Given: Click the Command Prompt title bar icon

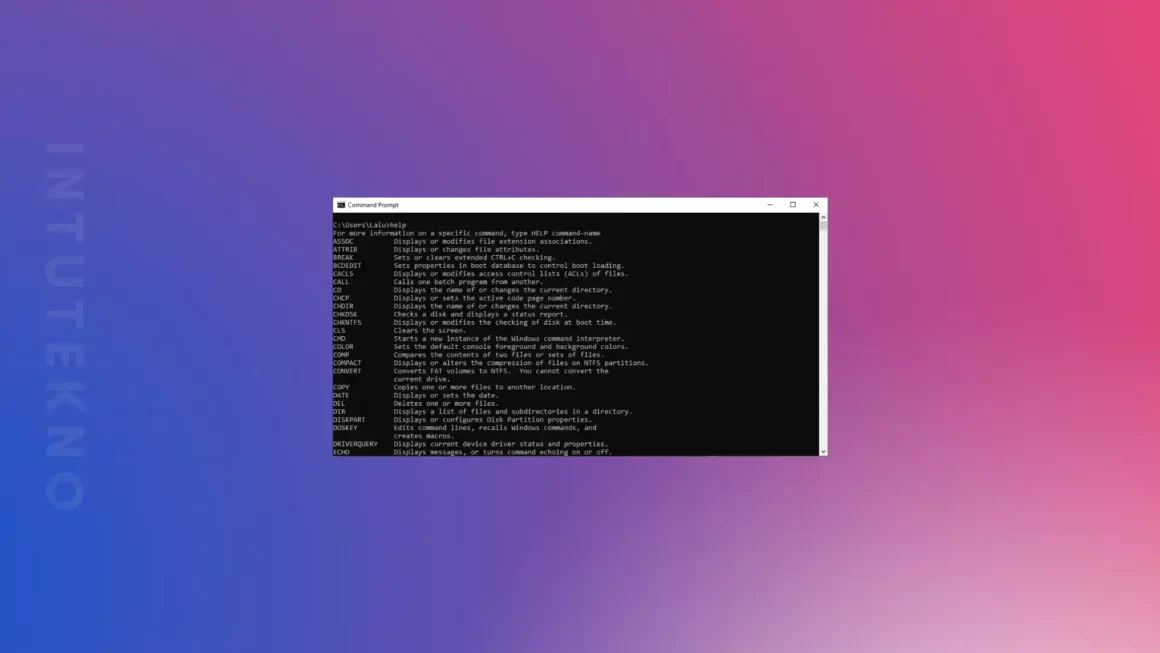Looking at the screenshot, I should coord(341,205).
